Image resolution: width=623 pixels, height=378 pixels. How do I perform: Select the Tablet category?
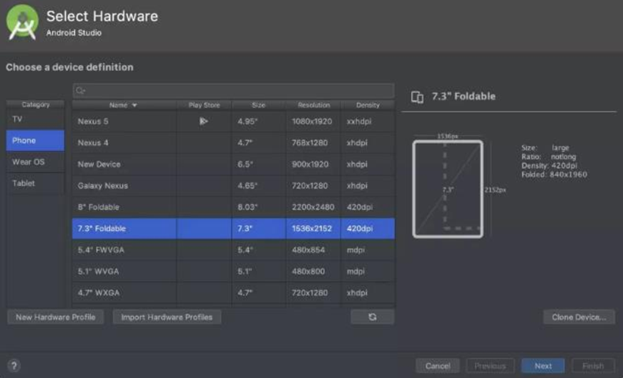[x=35, y=183]
